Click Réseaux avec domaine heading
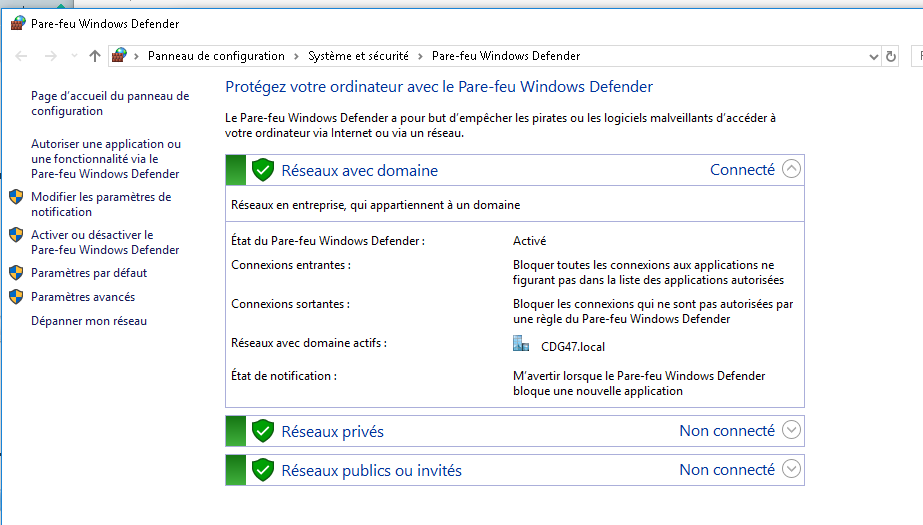 (360, 171)
